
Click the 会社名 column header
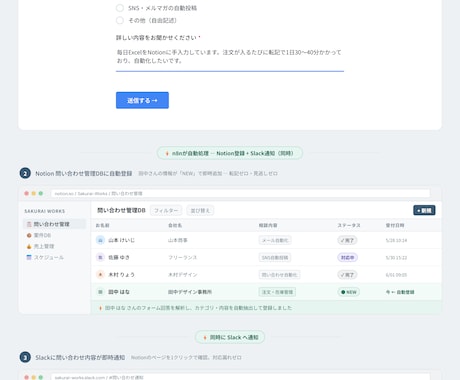click(175, 226)
